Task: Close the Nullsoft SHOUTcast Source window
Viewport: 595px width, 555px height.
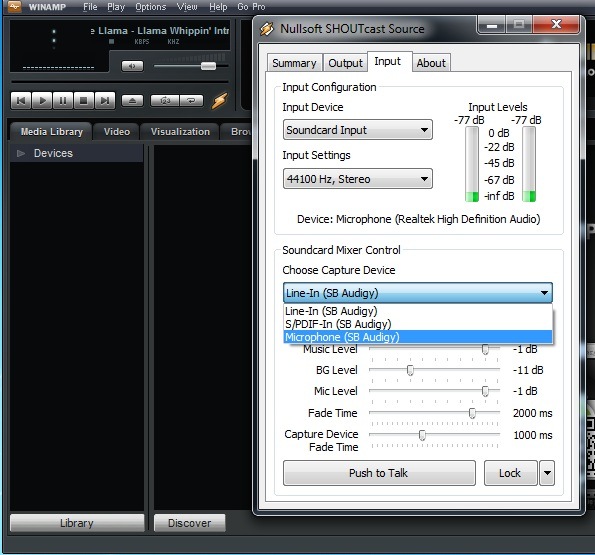Action: [x=556, y=25]
